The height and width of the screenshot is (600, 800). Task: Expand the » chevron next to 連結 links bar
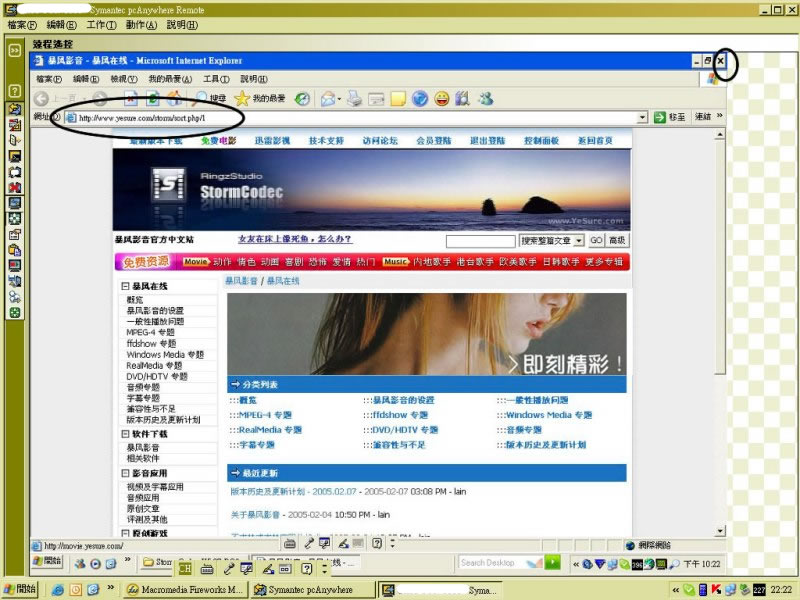719,116
